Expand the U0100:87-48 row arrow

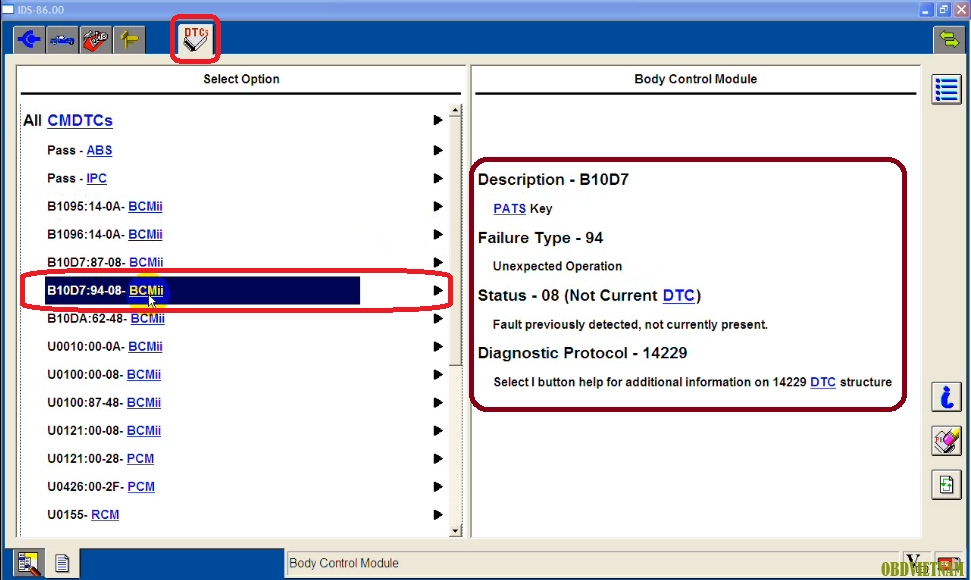tap(438, 402)
